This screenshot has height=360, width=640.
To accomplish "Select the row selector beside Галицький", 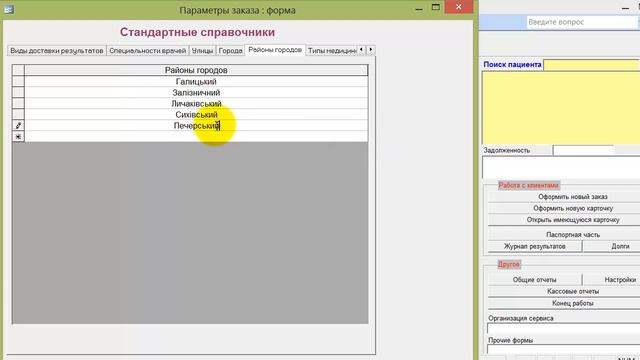I will (x=18, y=82).
